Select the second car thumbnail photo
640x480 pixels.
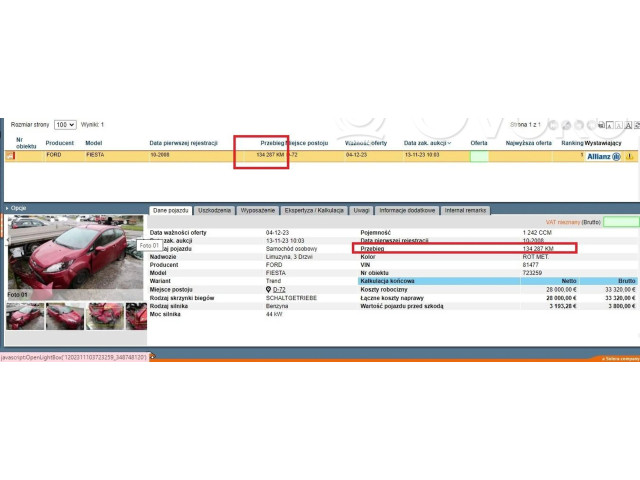[x=65, y=316]
